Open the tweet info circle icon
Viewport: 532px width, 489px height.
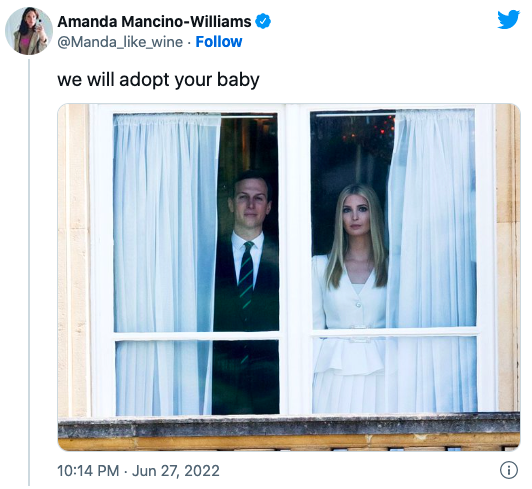point(509,470)
